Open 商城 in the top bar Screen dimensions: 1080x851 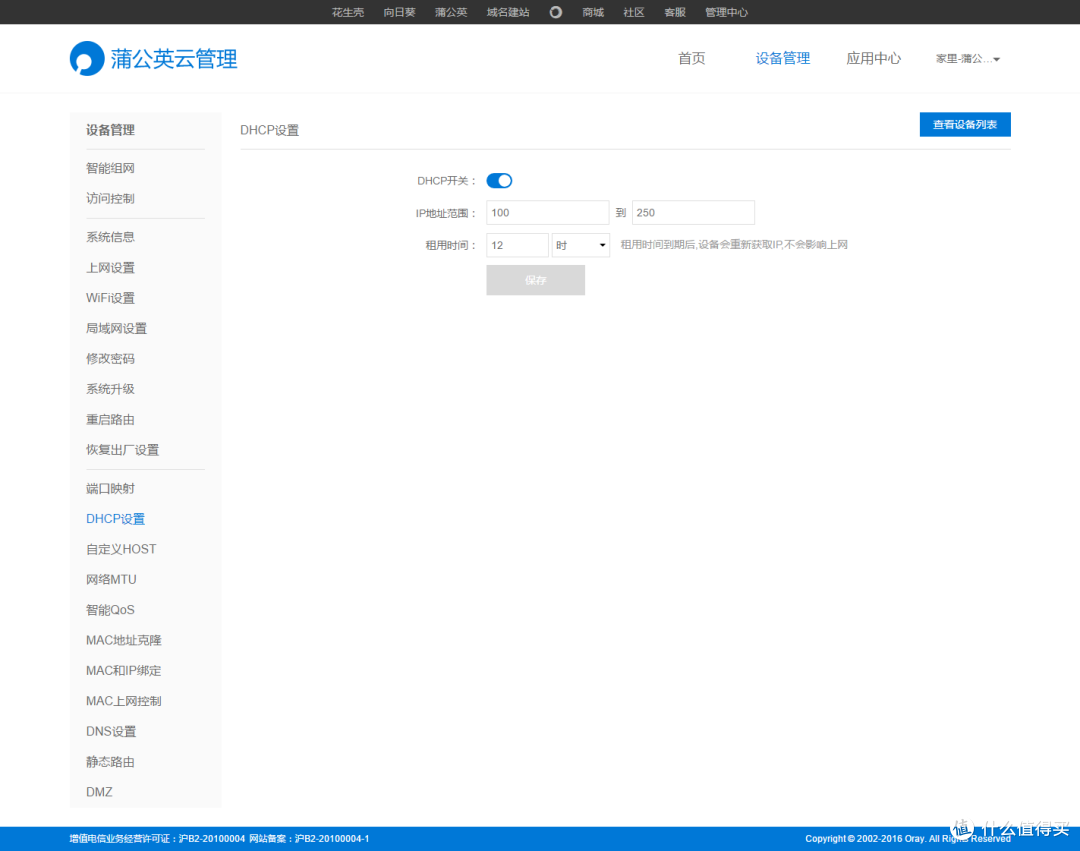point(593,12)
